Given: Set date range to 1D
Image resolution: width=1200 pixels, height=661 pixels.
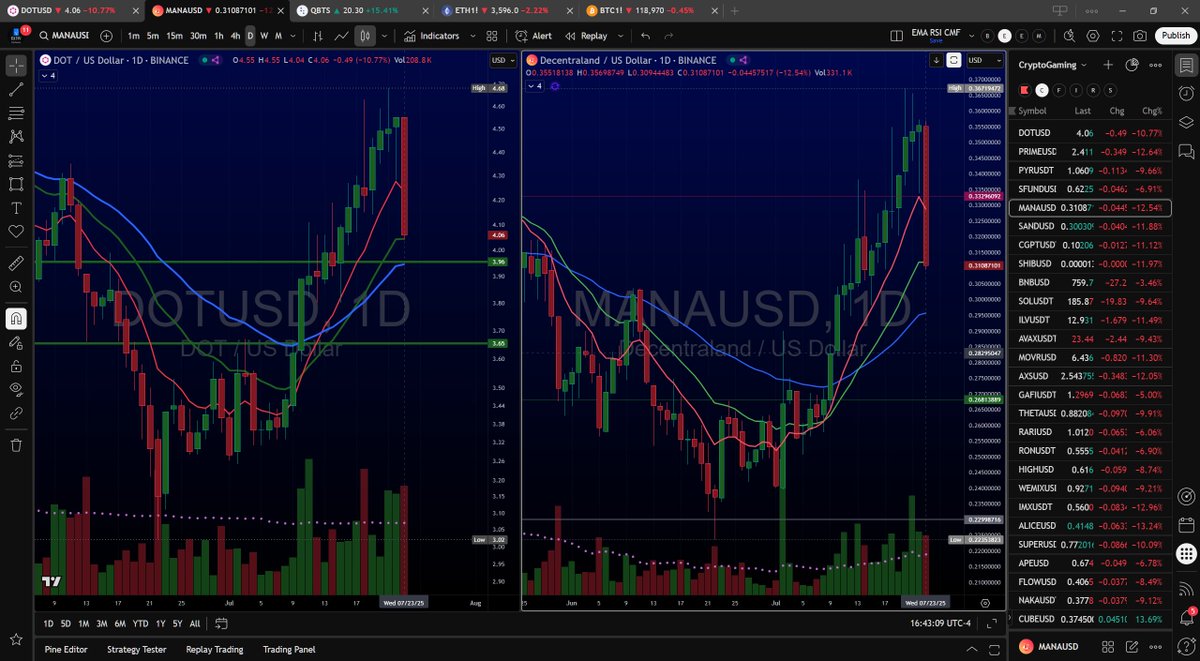Looking at the screenshot, I should click(x=48, y=623).
